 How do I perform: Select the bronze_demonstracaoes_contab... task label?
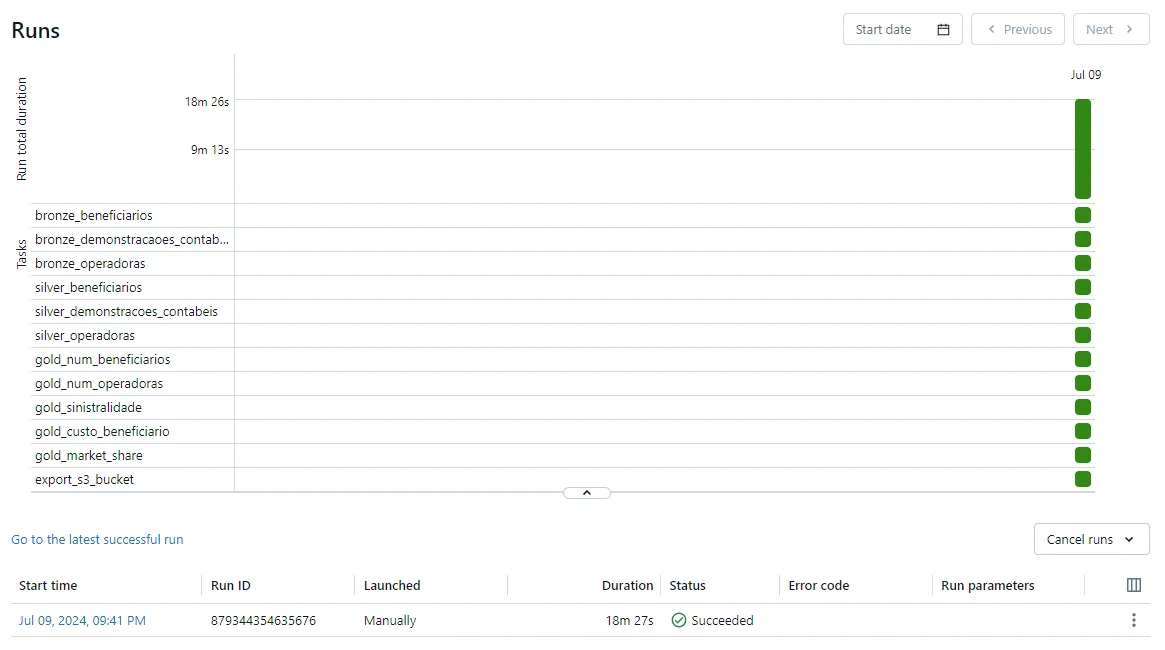132,239
